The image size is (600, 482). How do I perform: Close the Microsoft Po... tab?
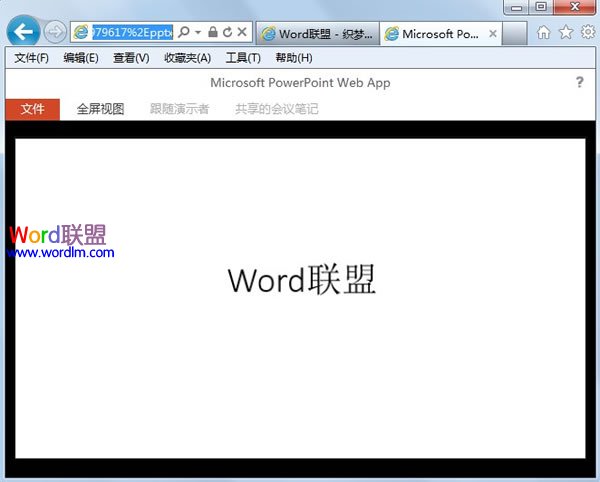493,34
